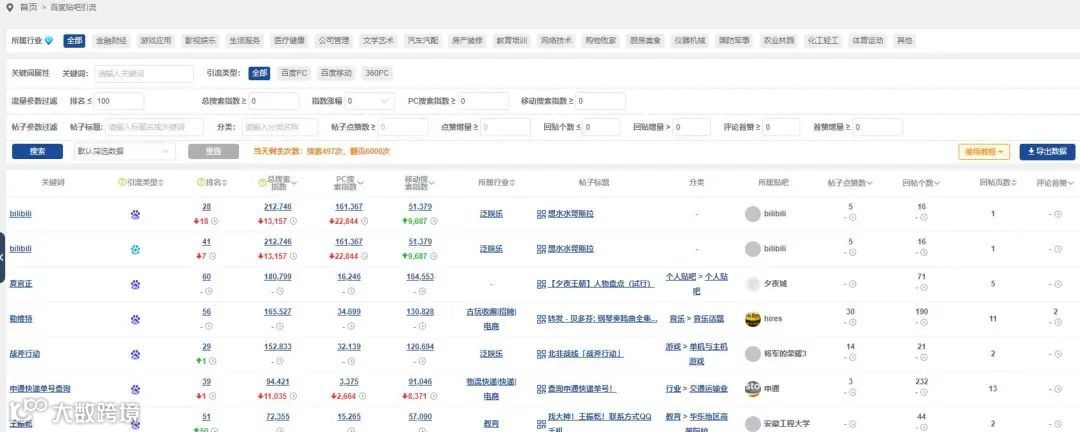This screenshot has width=1080, height=432.
Task: Open the 指数涨幅 dropdown
Action: pos(370,101)
